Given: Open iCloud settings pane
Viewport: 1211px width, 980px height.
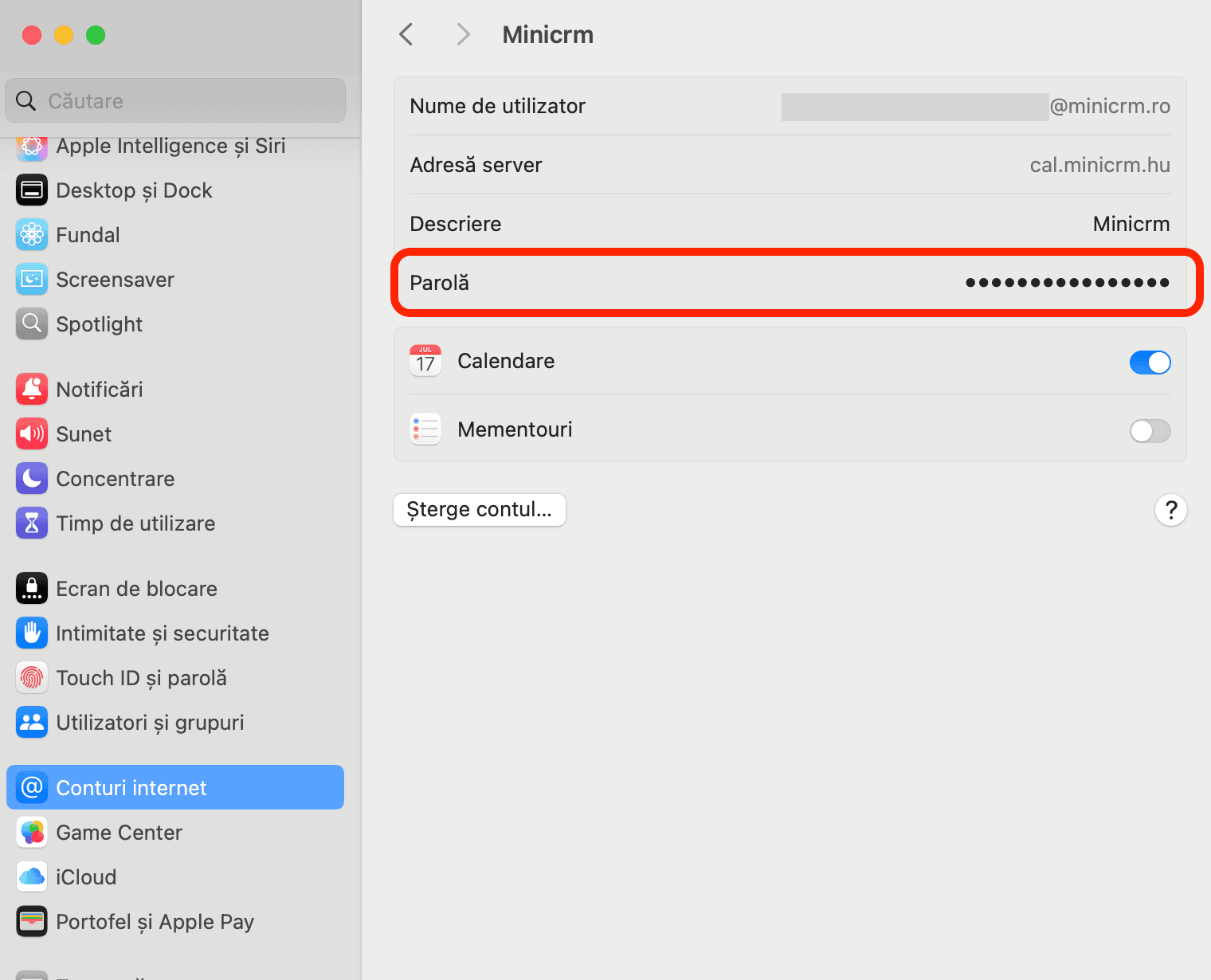Looking at the screenshot, I should click(x=175, y=877).
